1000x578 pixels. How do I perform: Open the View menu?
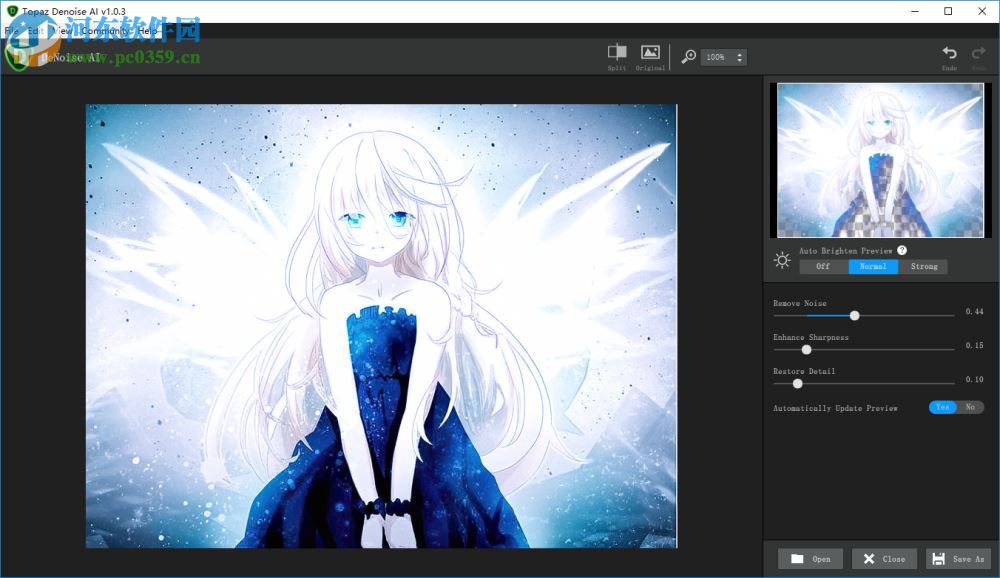62,31
